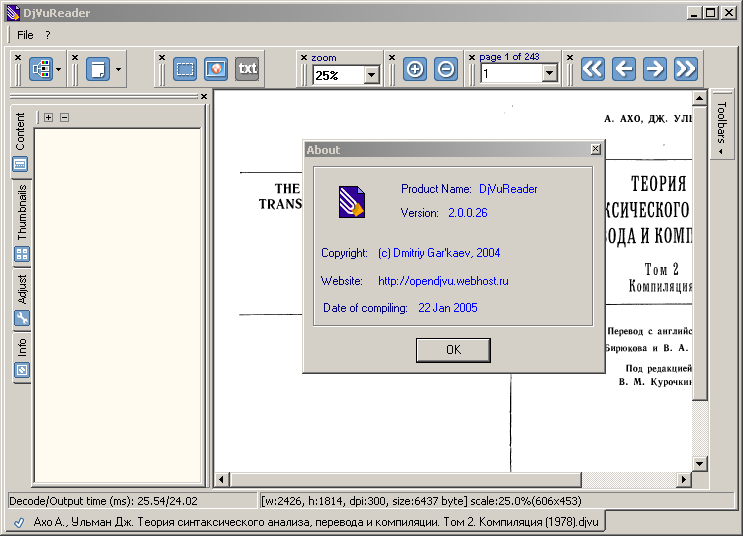The width and height of the screenshot is (743, 536).
Task: Click the page dimensions status text
Action: coord(421,501)
